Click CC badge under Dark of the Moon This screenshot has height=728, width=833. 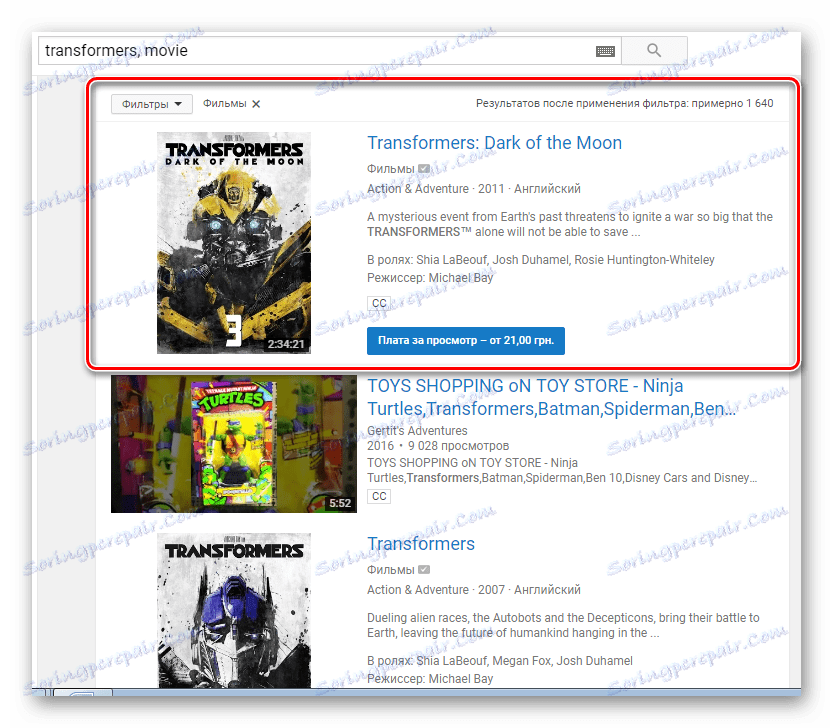pos(379,303)
